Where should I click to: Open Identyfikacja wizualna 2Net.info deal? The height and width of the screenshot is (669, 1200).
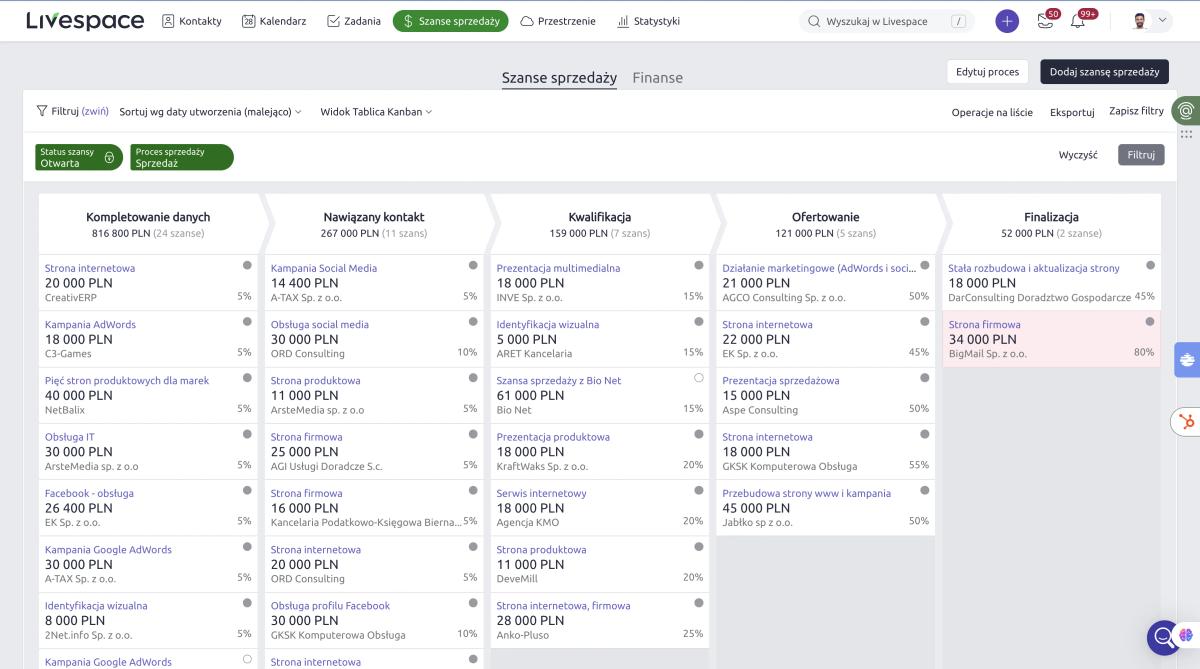click(96, 606)
